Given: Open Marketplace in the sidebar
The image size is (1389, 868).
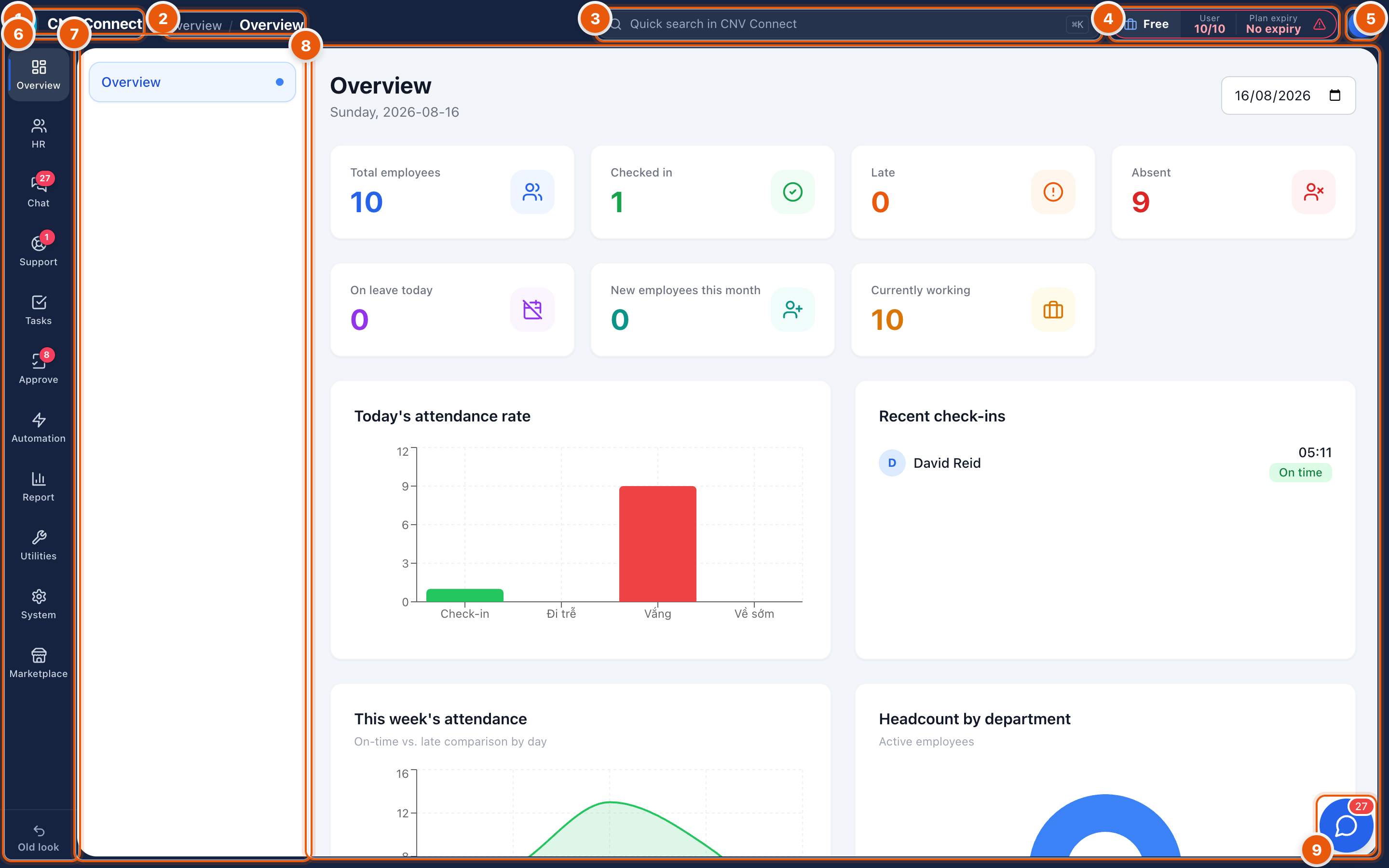Looking at the screenshot, I should (39, 664).
